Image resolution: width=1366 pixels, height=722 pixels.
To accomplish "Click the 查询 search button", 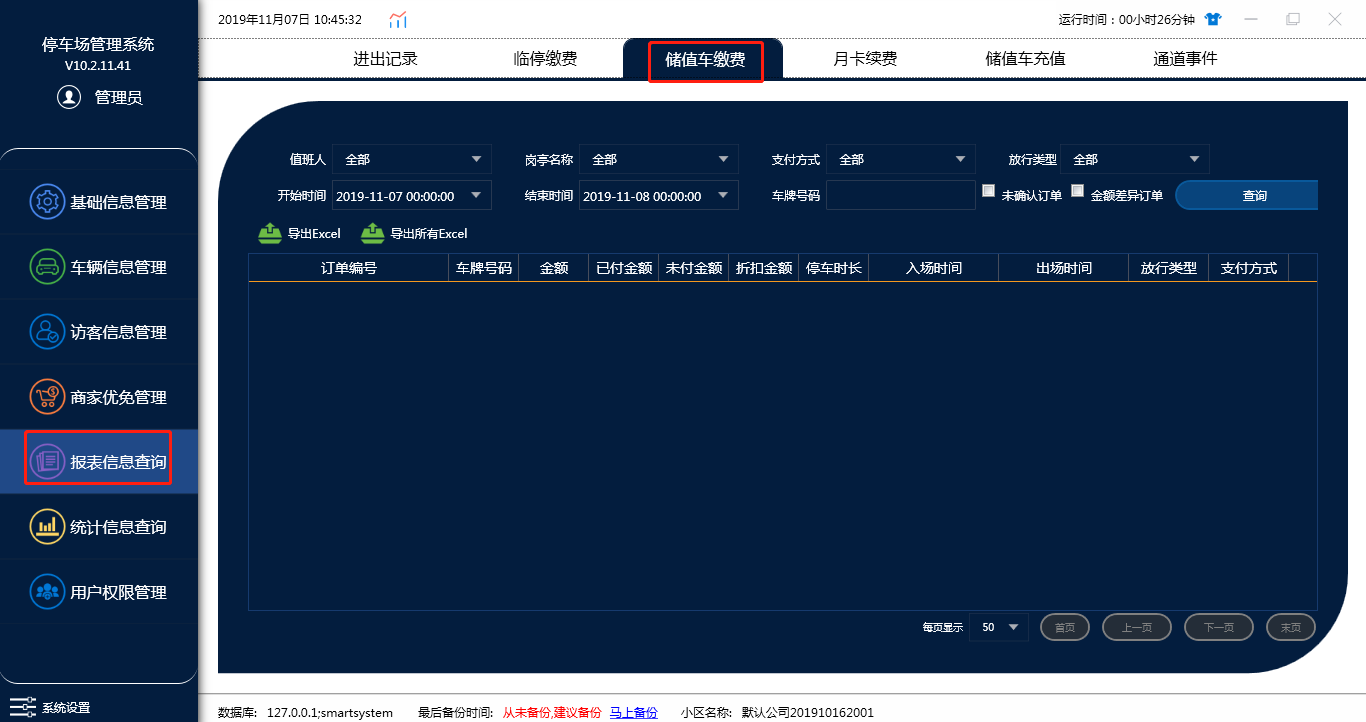I will [x=1247, y=195].
